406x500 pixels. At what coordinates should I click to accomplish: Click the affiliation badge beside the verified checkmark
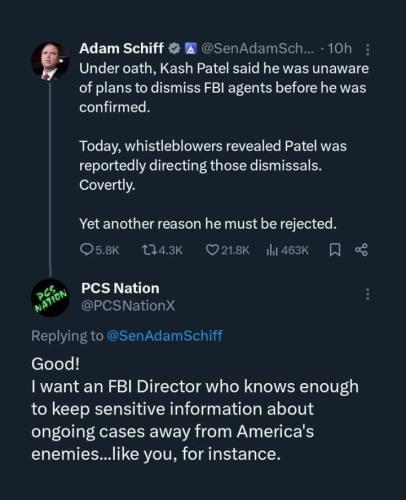[190, 49]
